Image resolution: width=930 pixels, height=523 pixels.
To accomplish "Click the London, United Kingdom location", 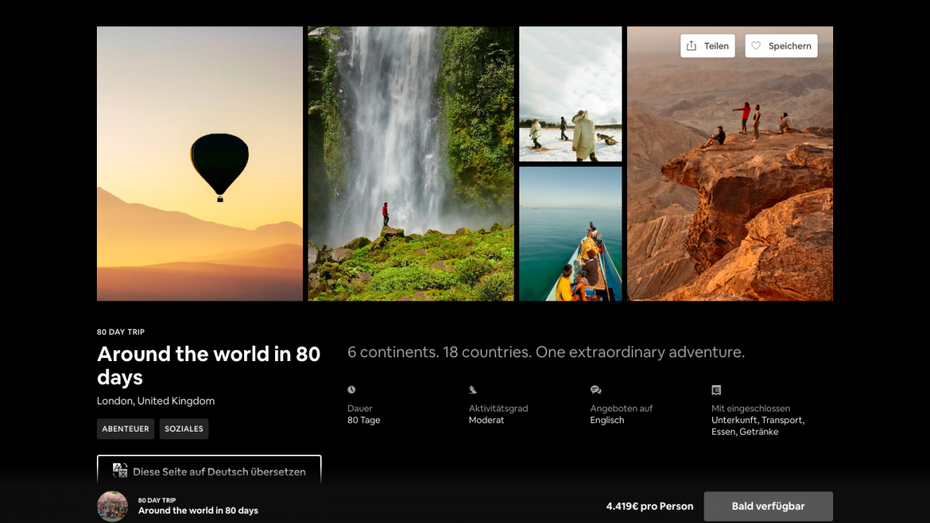I will (155, 401).
